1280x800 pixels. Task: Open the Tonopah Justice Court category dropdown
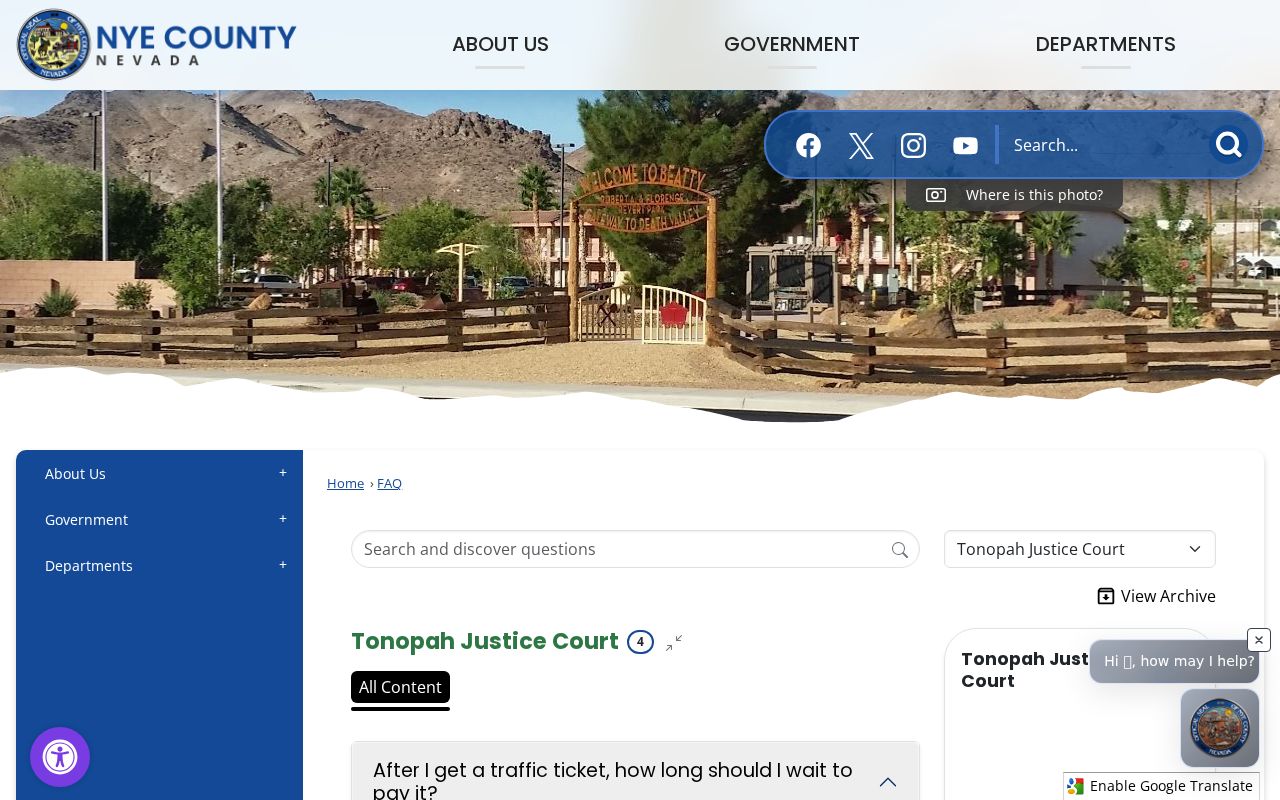coord(1080,549)
